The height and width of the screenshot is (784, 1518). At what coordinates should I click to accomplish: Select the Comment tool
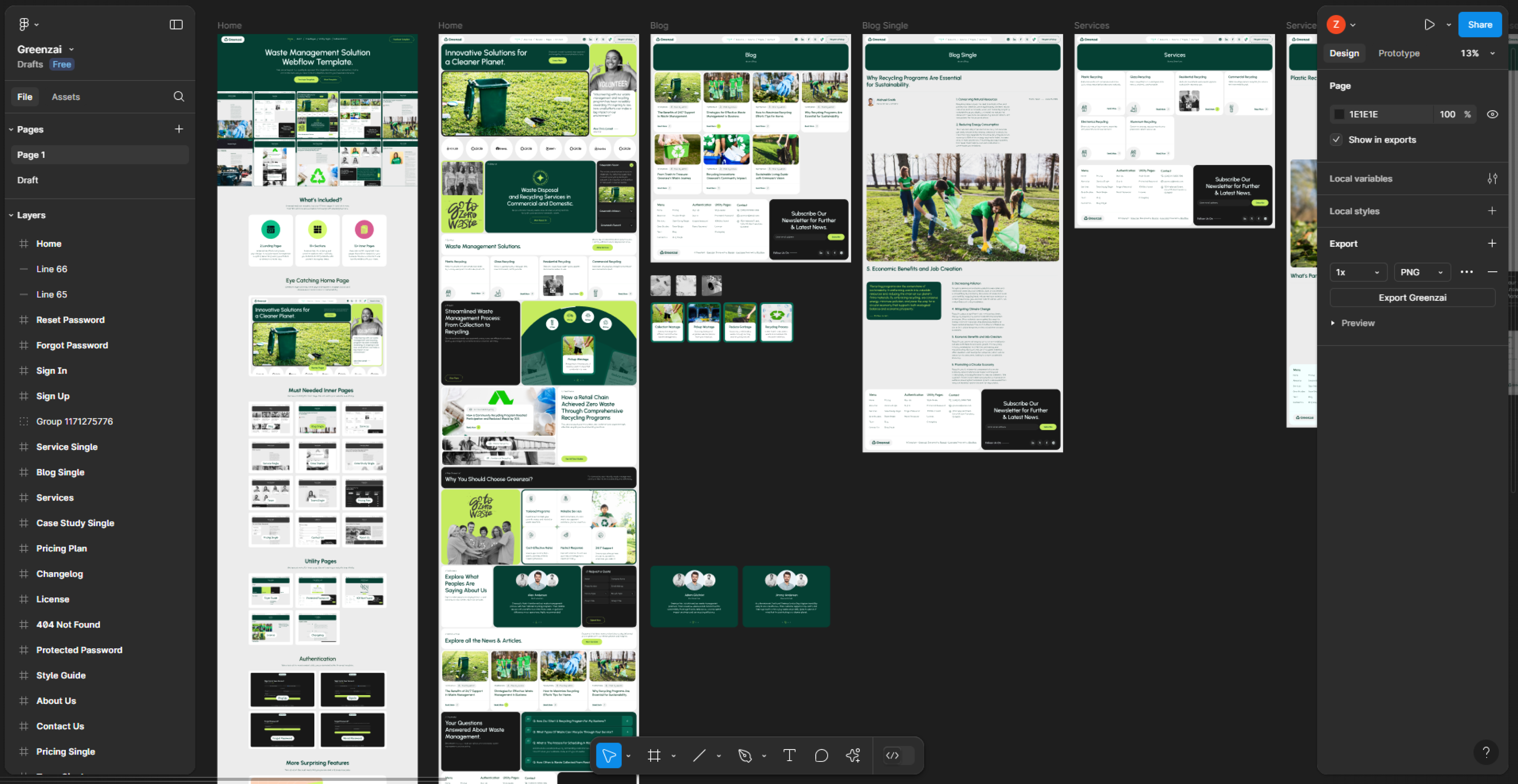coord(821,756)
